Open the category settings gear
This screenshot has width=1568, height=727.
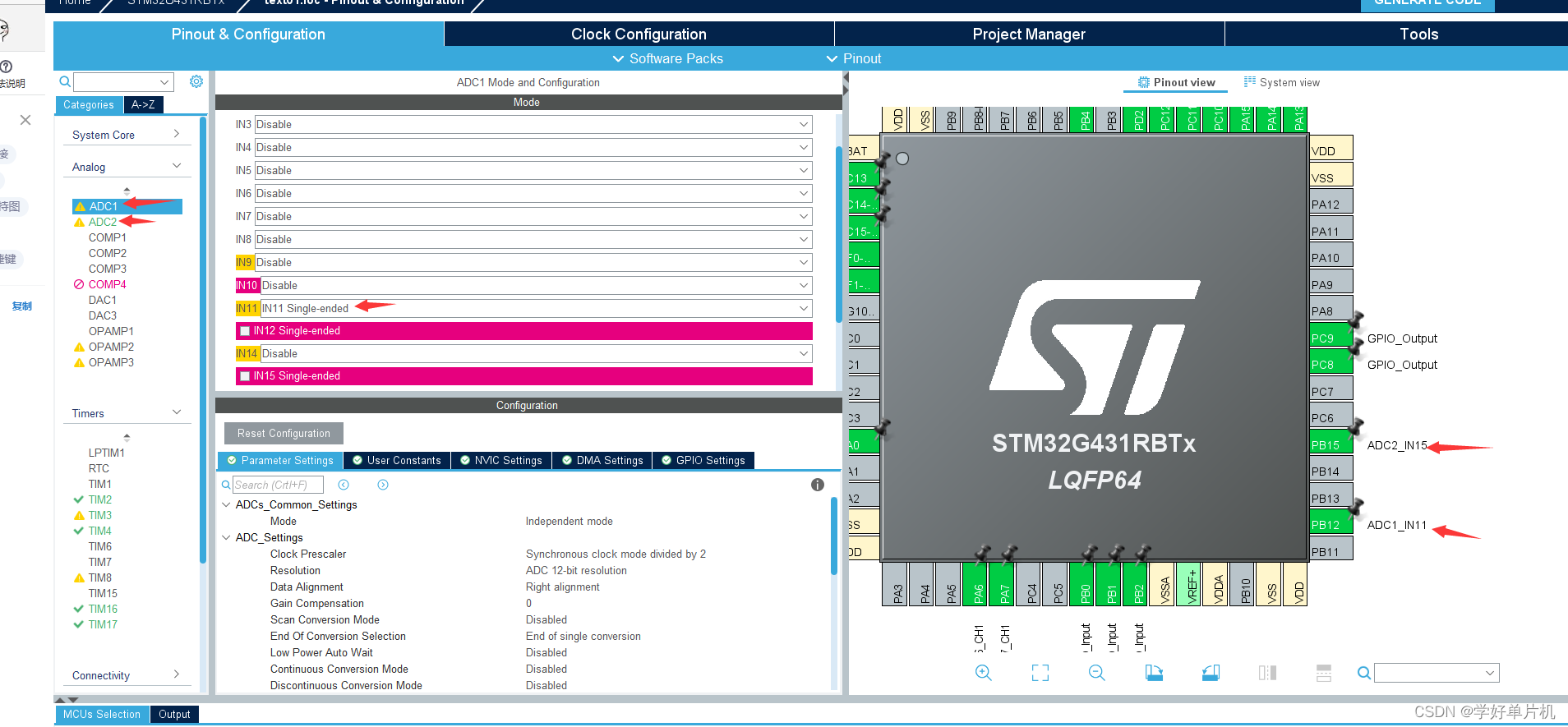point(196,81)
